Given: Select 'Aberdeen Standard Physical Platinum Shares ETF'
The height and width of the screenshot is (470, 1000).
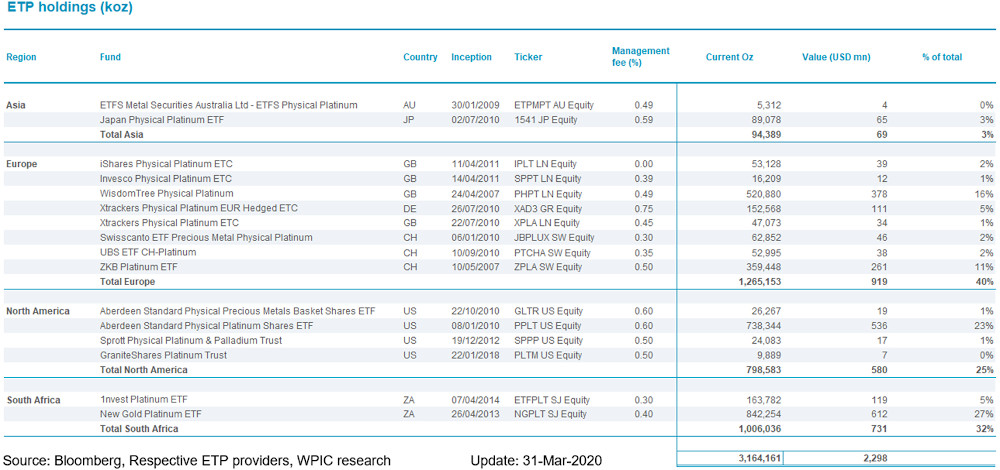Looking at the screenshot, I should pos(207,326).
